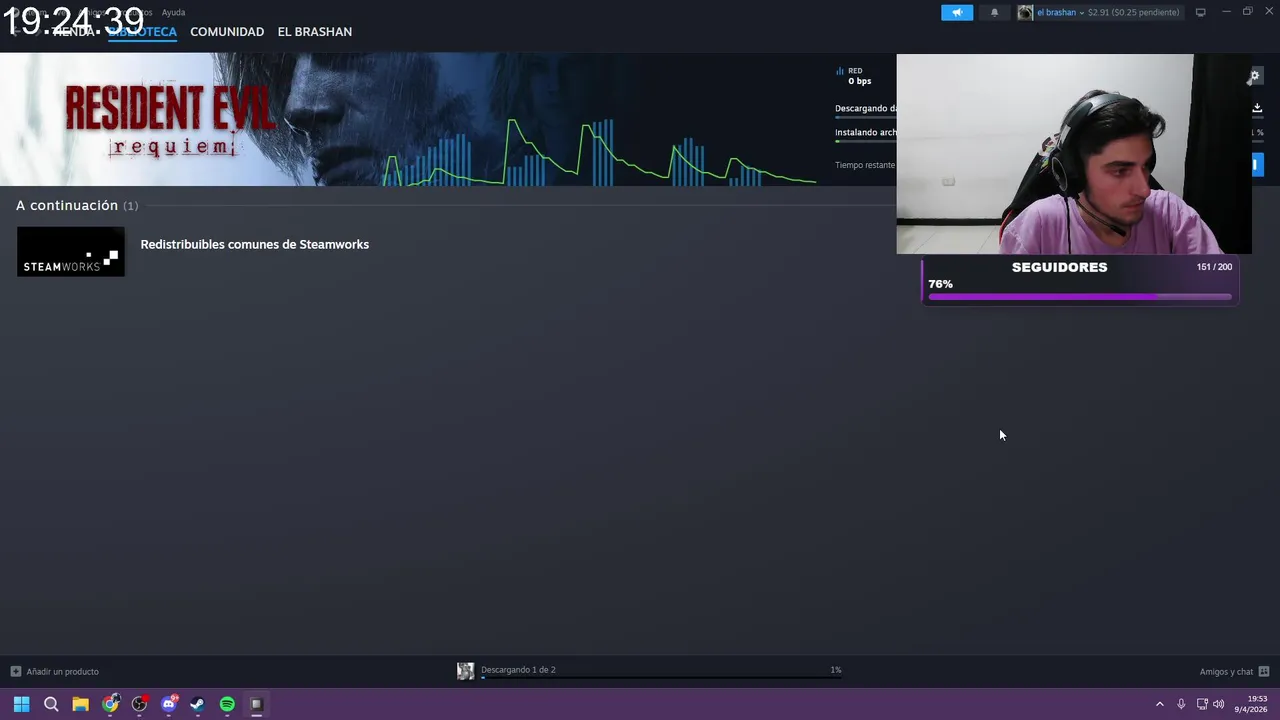Click the RED network bars icon
This screenshot has height=720, width=1280.
(x=840, y=71)
